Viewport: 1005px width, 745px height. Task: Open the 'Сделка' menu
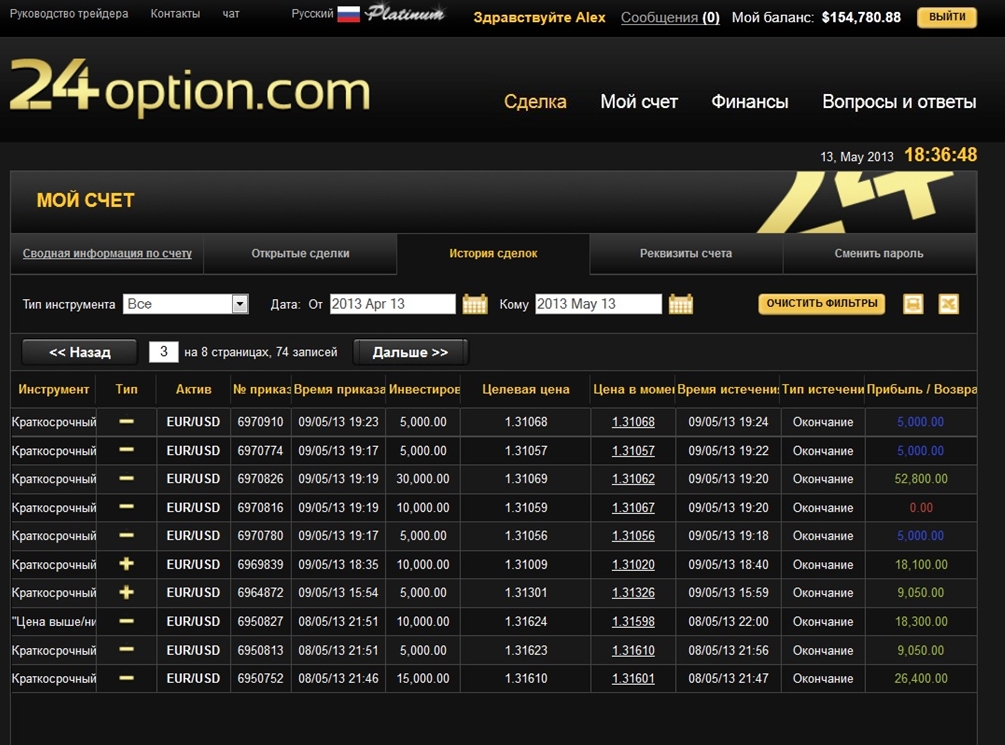click(535, 101)
